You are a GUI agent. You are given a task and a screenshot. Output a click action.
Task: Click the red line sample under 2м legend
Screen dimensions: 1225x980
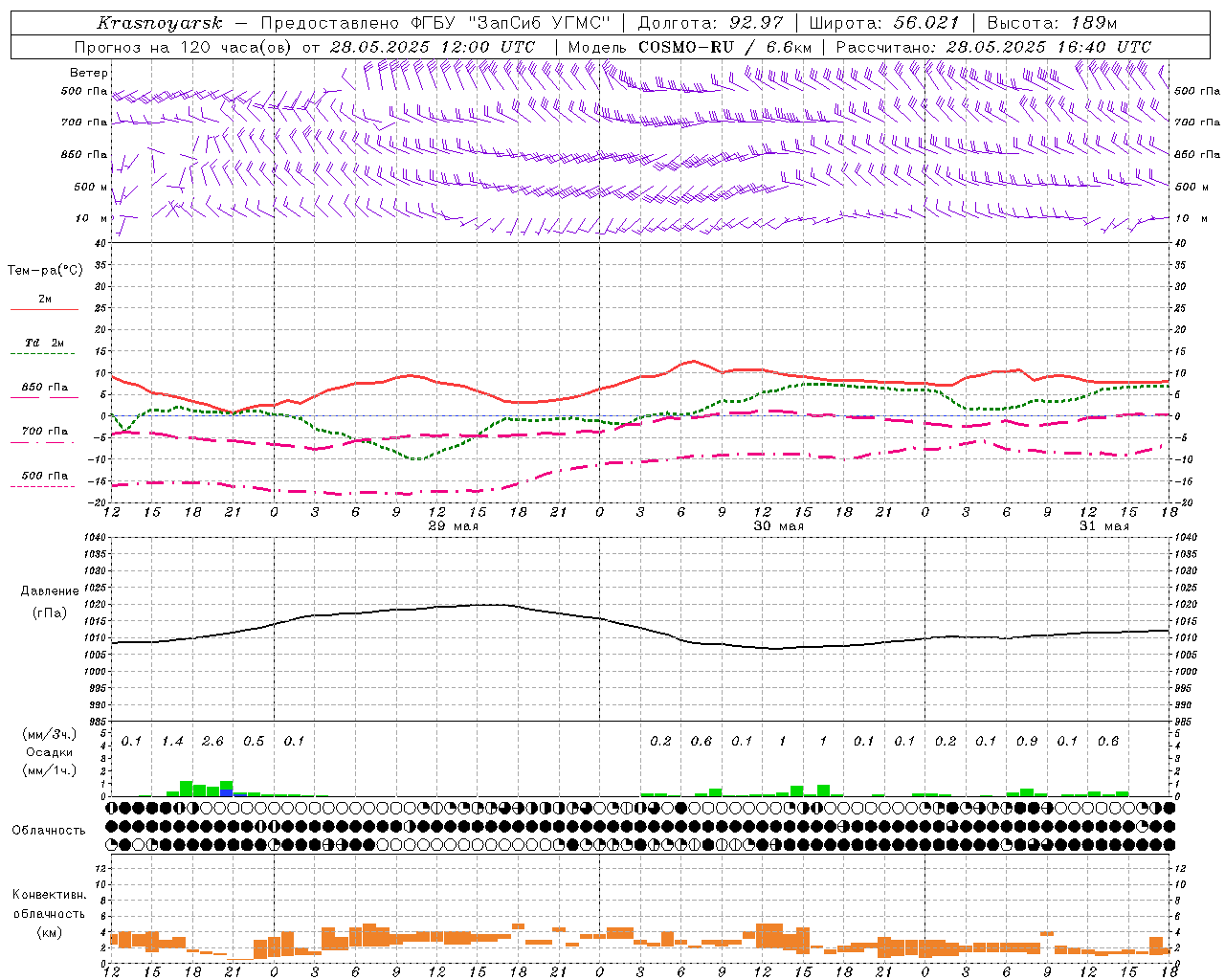(44, 310)
